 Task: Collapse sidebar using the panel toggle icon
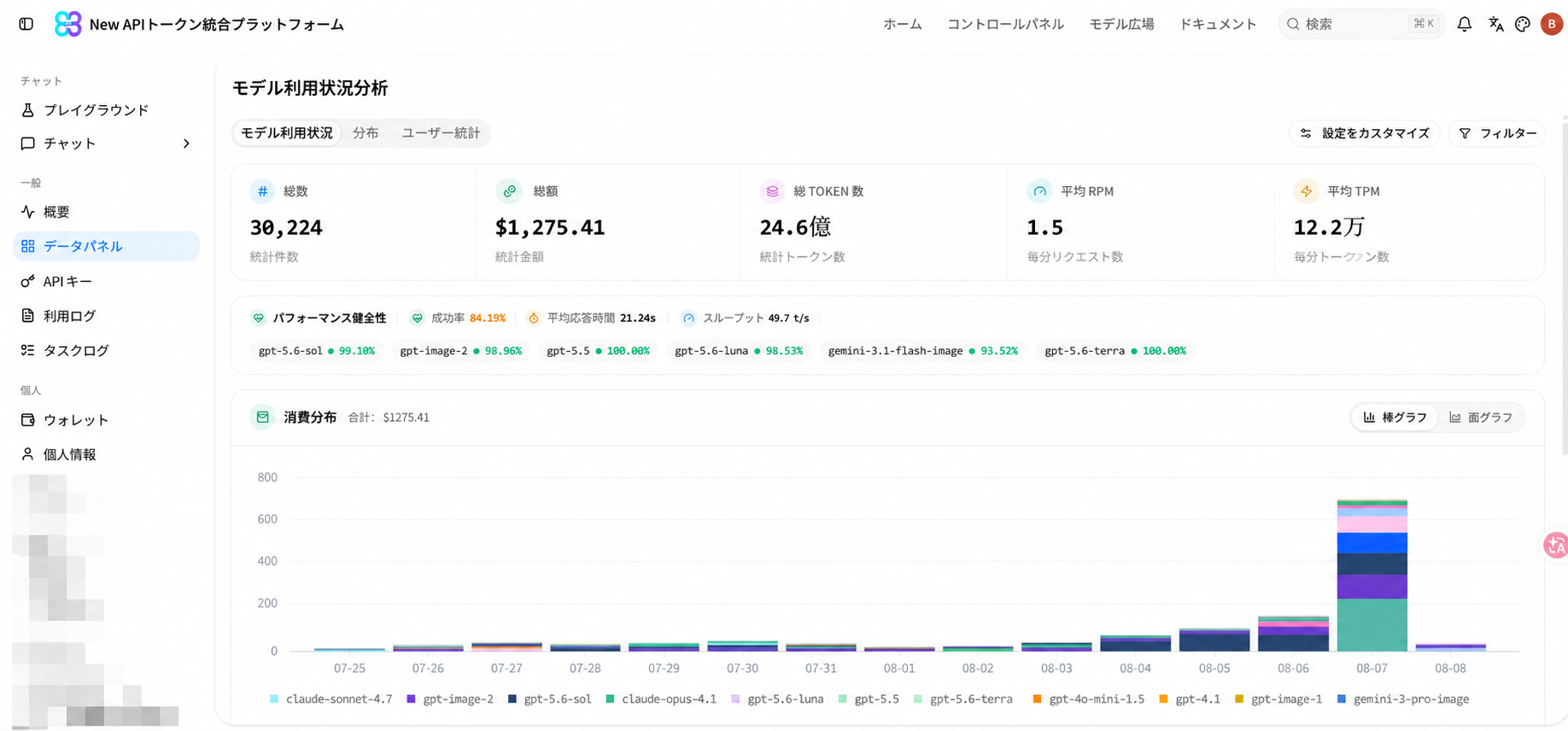pos(26,24)
